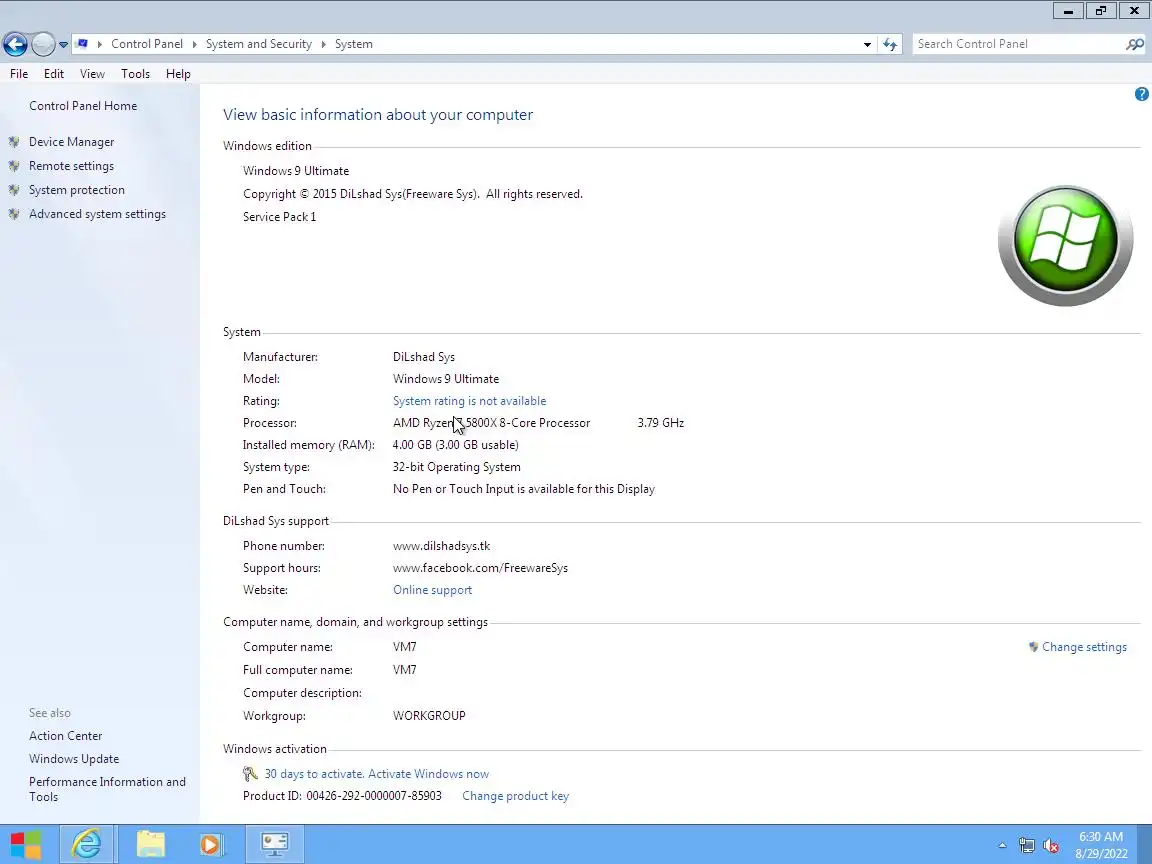Click the keys icon beside activation link

pyautogui.click(x=250, y=774)
